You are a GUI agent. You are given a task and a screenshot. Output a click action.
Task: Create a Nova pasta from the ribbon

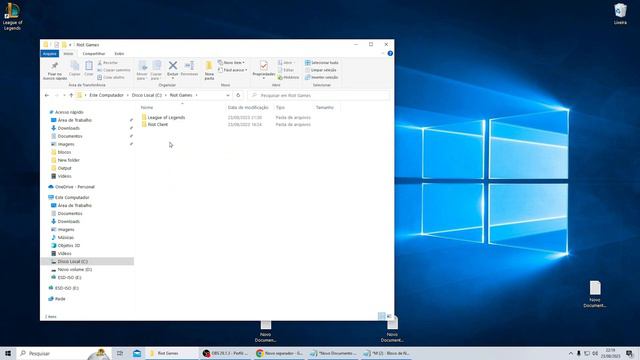click(209, 70)
